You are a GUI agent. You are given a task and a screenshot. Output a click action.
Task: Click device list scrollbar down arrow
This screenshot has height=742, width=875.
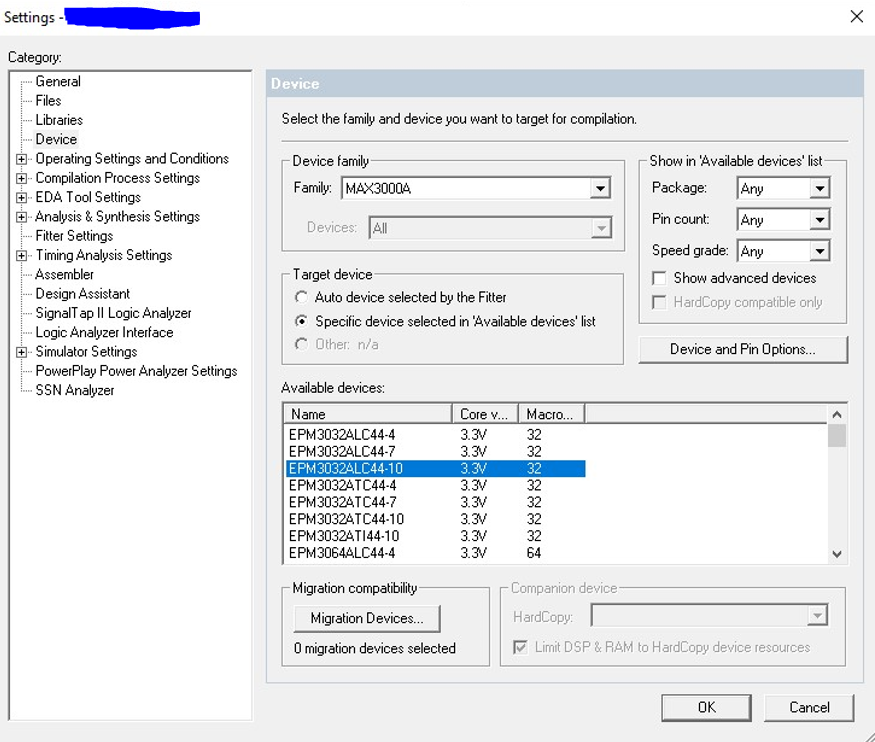pyautogui.click(x=836, y=554)
